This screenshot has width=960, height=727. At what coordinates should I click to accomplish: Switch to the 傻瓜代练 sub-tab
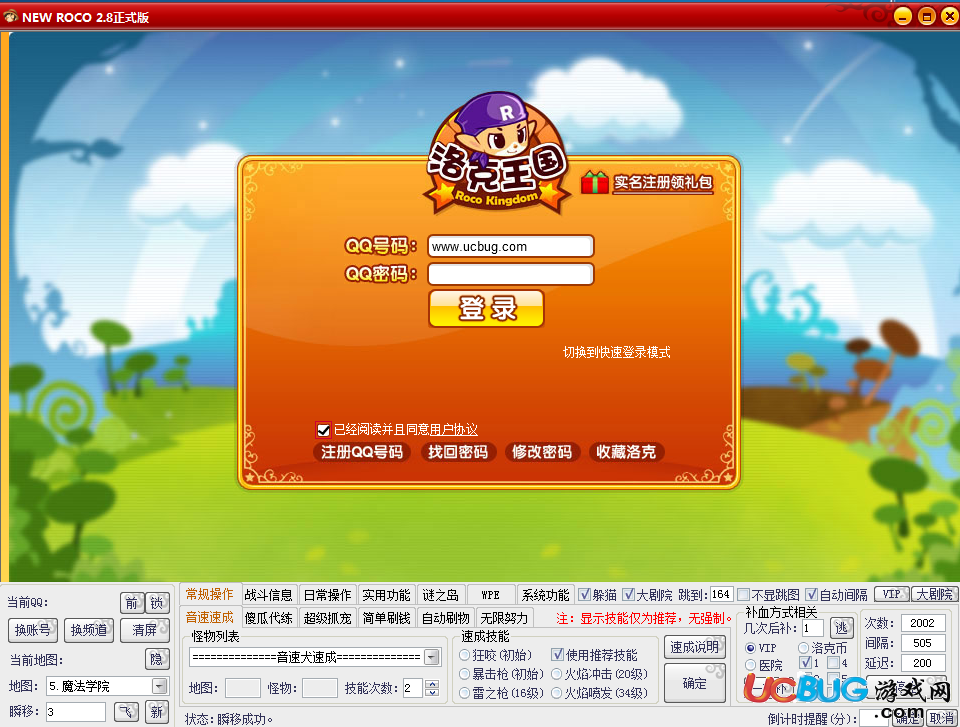click(x=268, y=617)
